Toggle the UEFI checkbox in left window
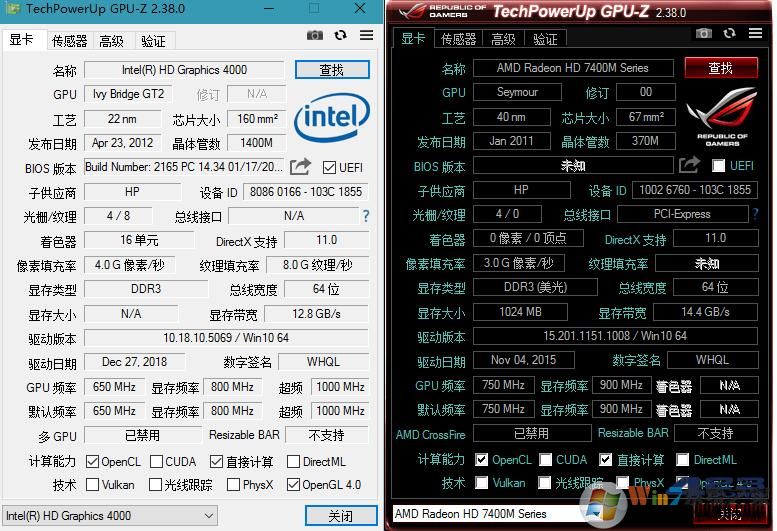Image resolution: width=777 pixels, height=531 pixels. [329, 167]
